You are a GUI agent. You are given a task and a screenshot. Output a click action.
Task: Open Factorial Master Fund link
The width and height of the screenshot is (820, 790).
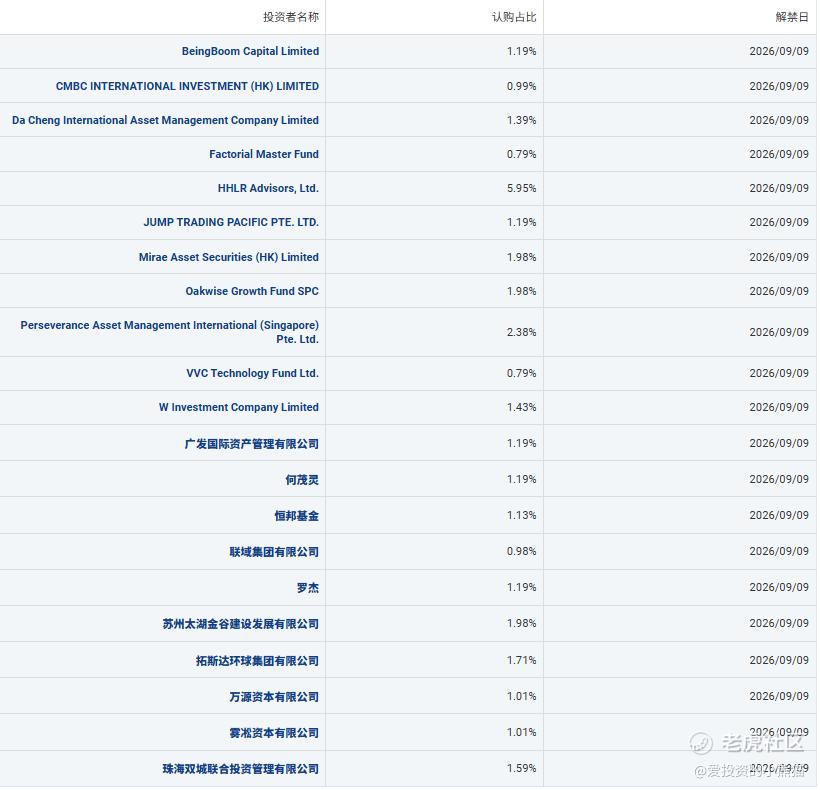point(264,154)
